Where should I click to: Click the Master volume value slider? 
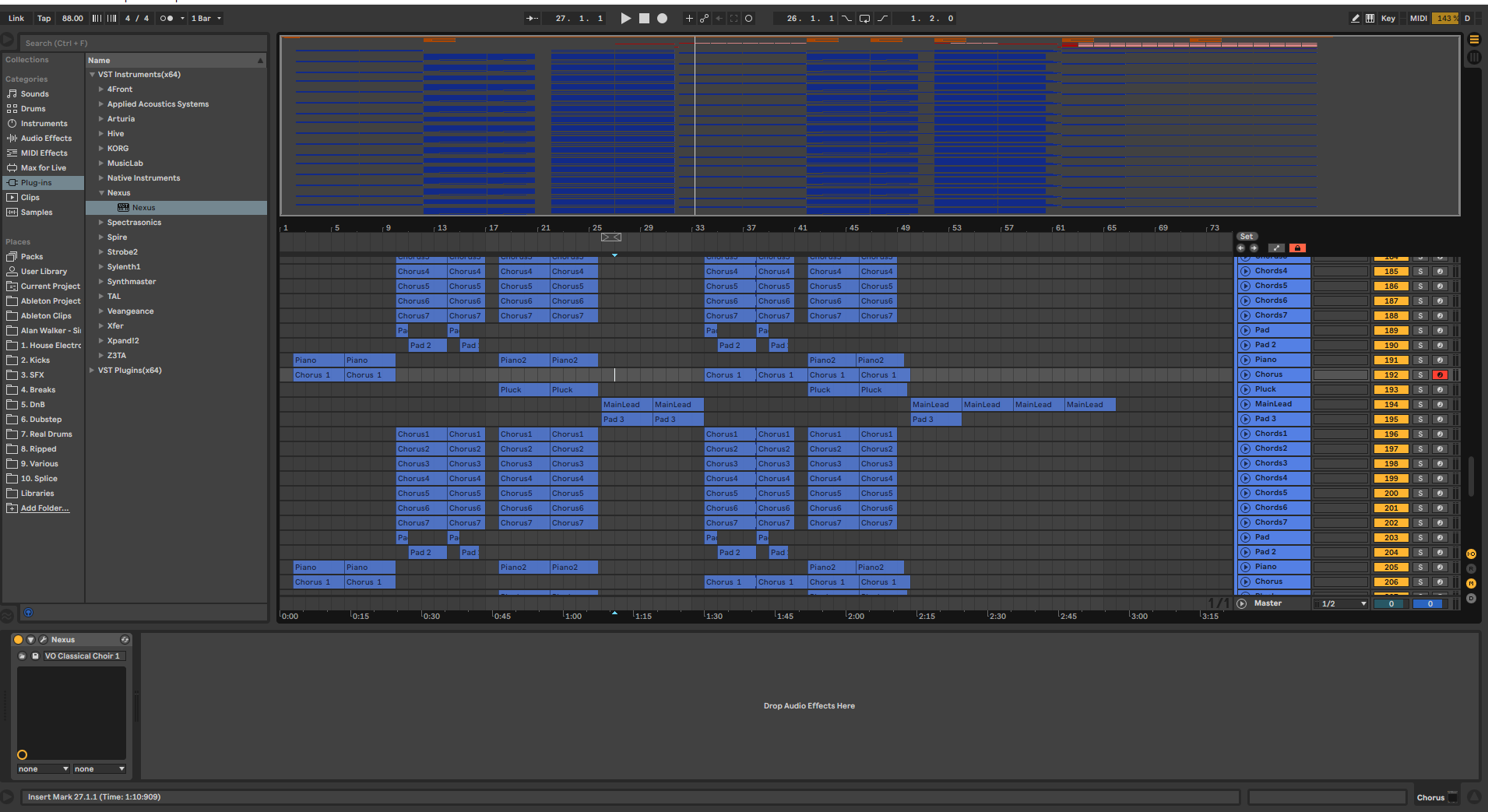coord(1391,604)
